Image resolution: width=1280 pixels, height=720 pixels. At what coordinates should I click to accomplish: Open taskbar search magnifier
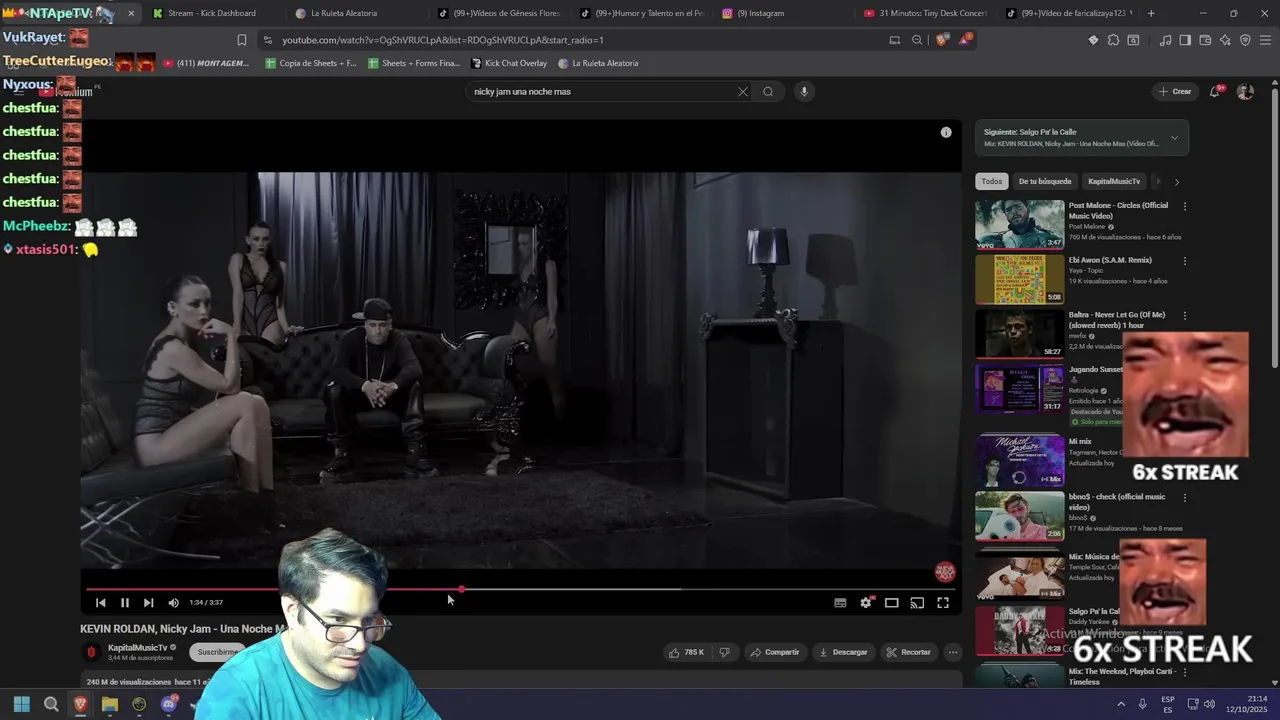51,704
